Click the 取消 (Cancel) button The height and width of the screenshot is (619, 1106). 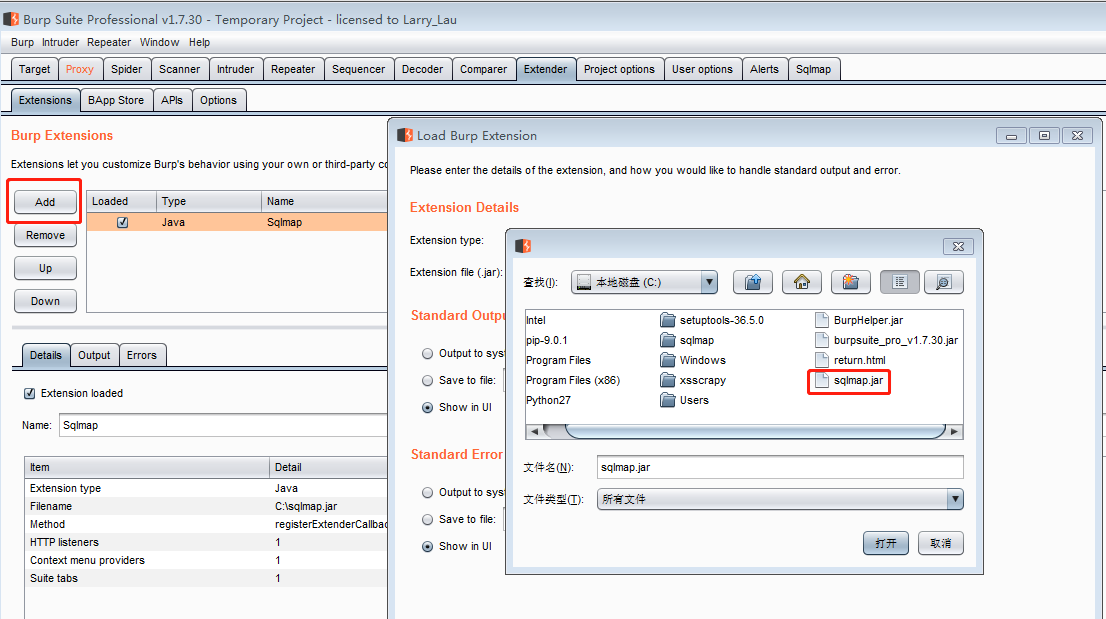940,544
